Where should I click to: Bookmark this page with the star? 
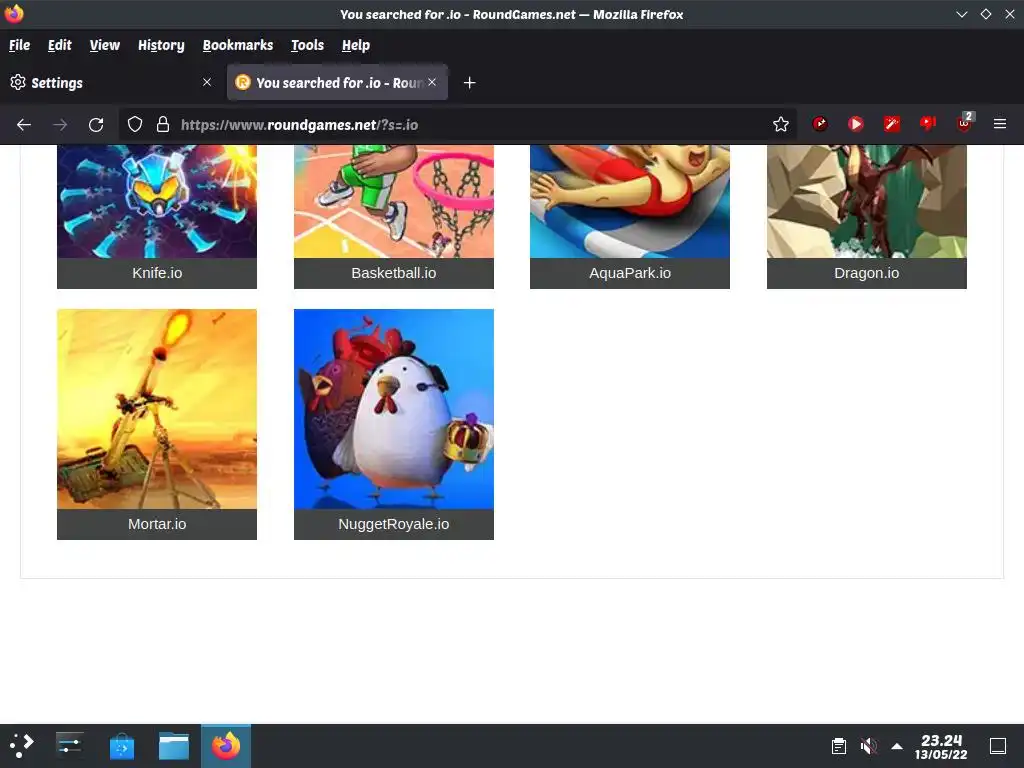[780, 124]
